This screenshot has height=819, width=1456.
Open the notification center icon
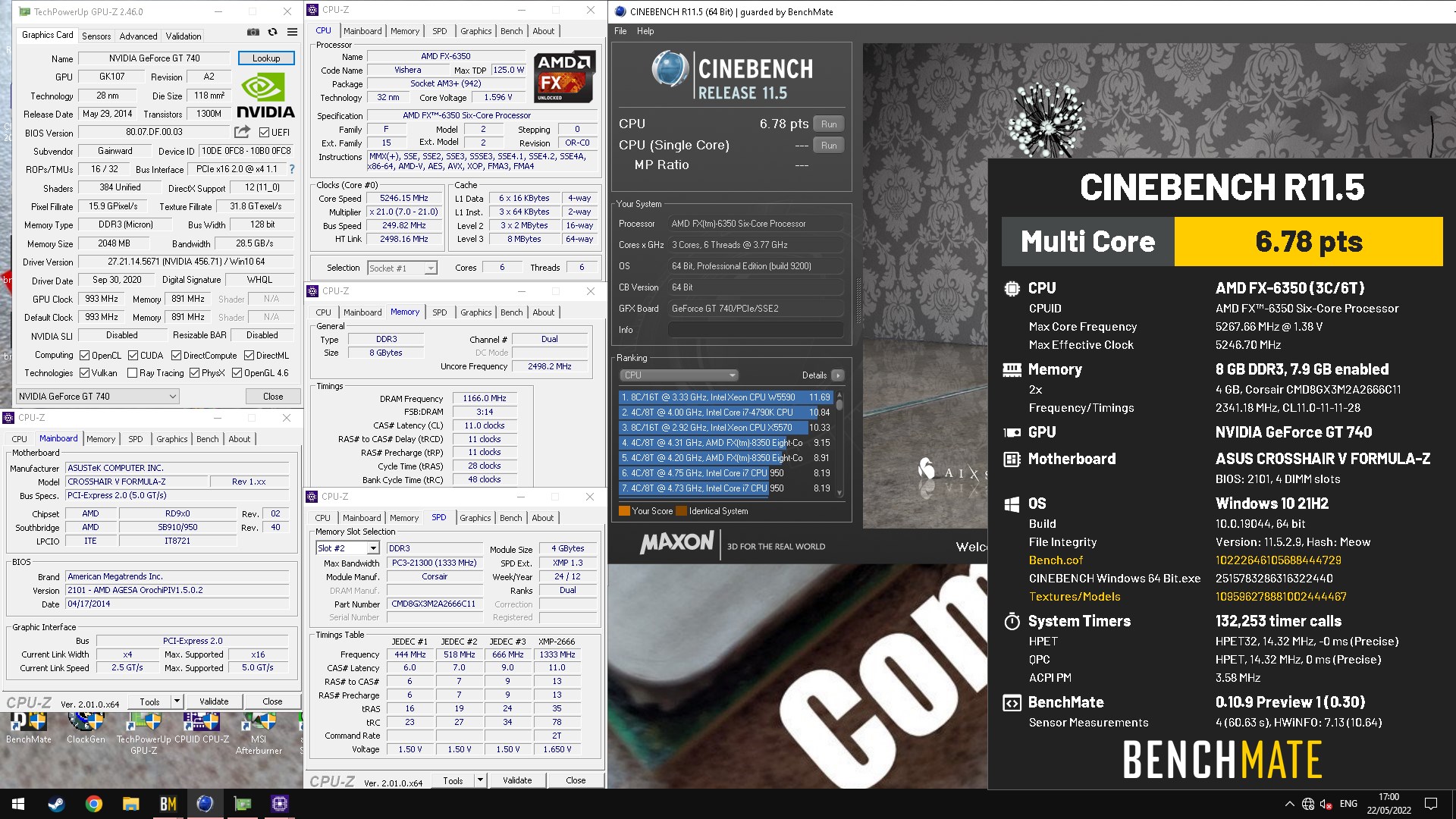click(1431, 804)
